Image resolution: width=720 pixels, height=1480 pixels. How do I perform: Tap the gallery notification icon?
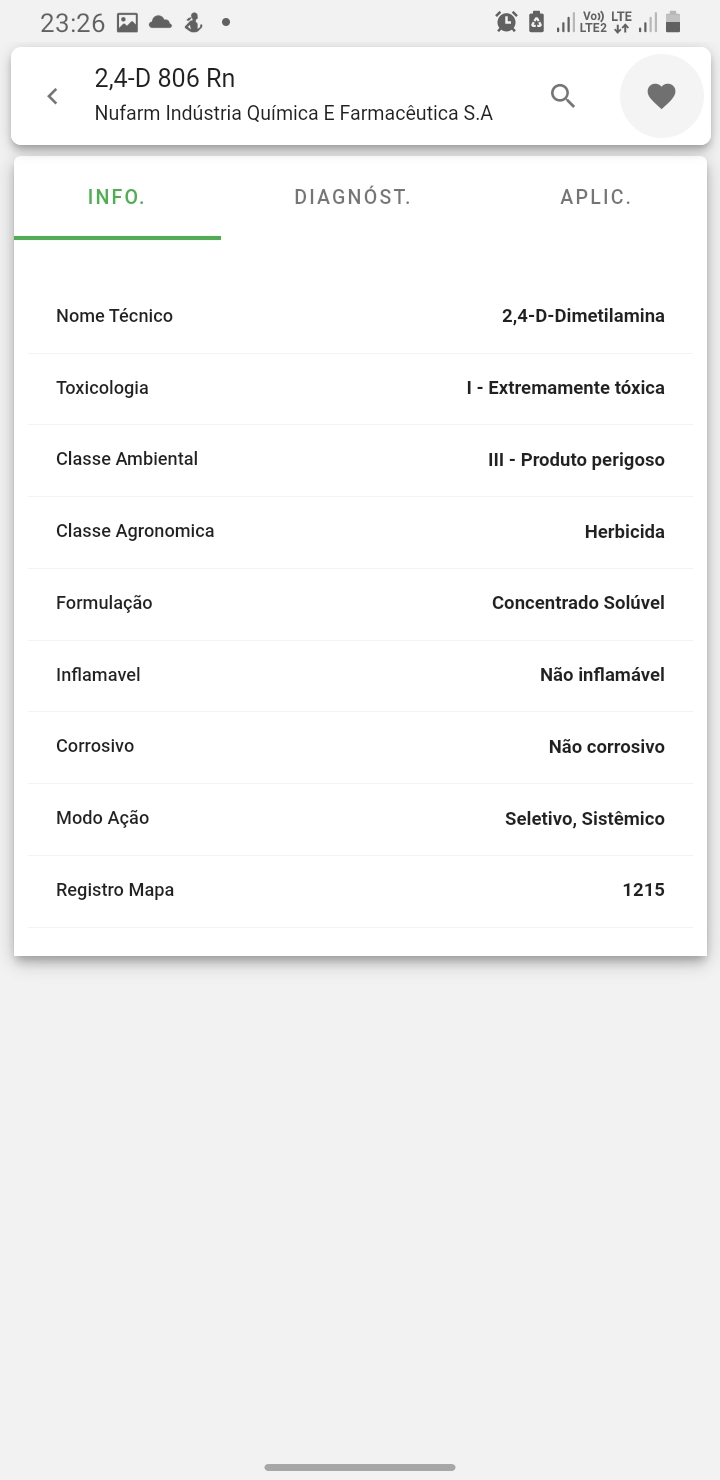pos(127,22)
